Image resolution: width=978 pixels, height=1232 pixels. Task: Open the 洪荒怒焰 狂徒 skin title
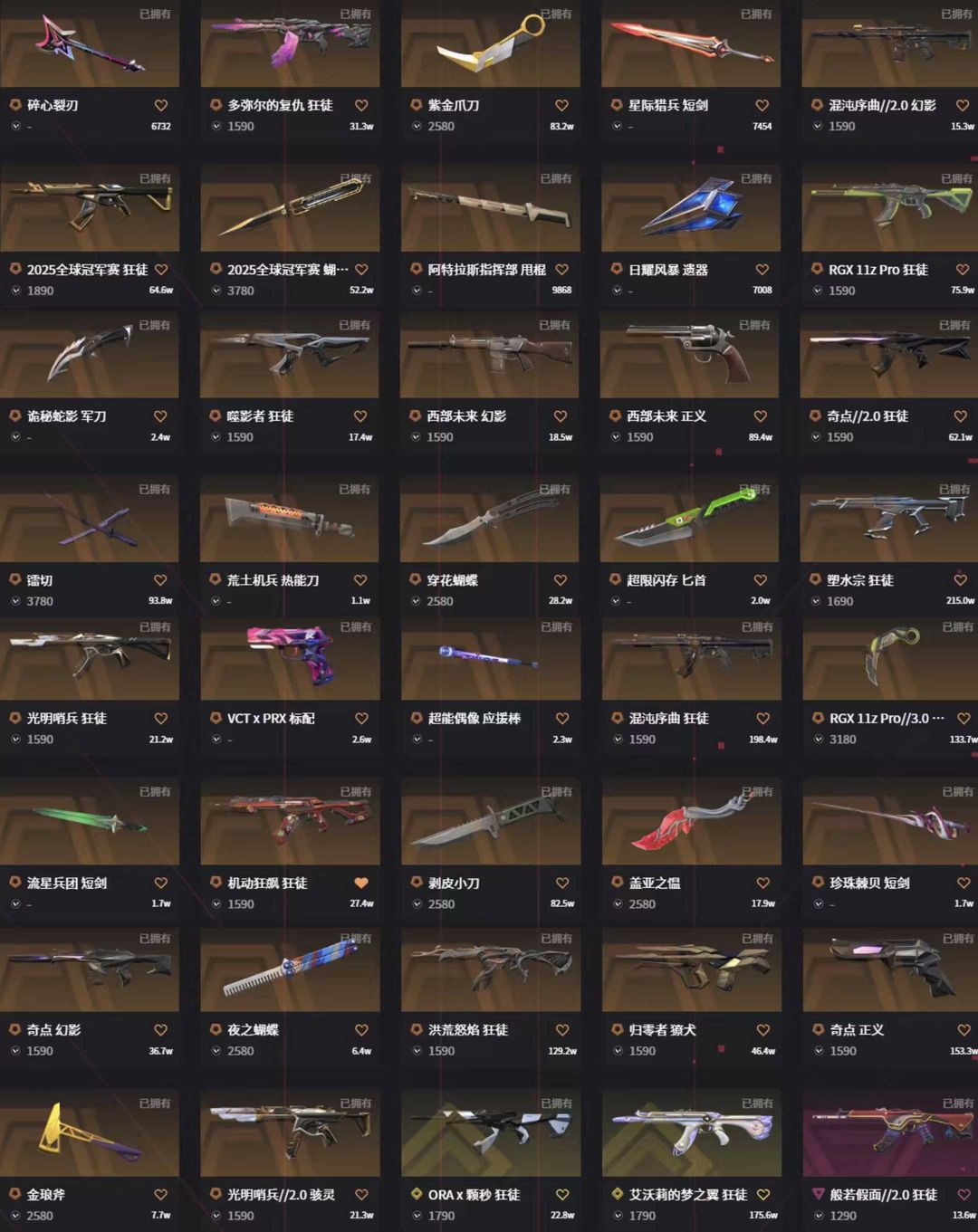point(467,1030)
